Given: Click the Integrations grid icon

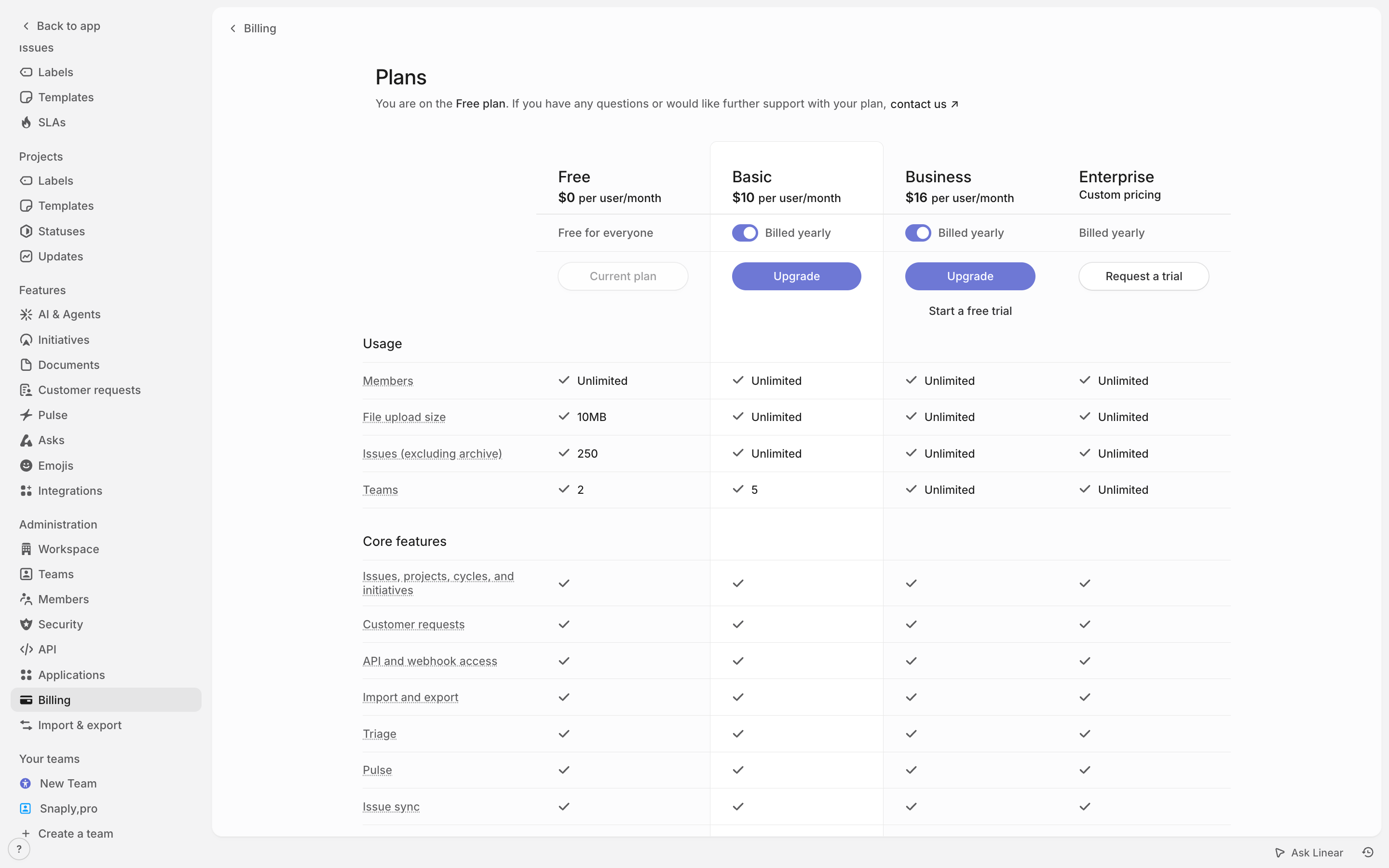Looking at the screenshot, I should point(26,491).
